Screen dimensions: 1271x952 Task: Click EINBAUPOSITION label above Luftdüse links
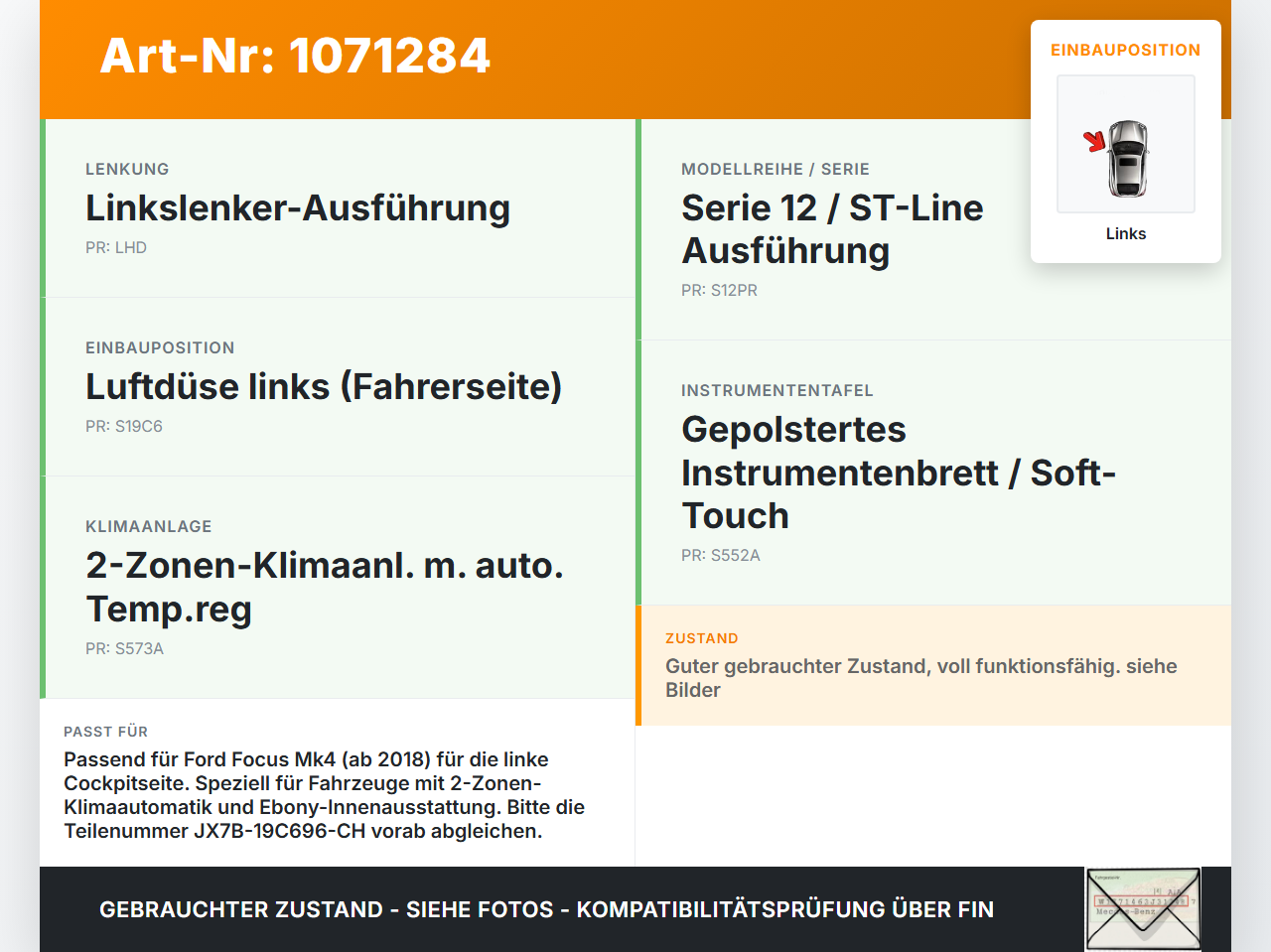160,347
